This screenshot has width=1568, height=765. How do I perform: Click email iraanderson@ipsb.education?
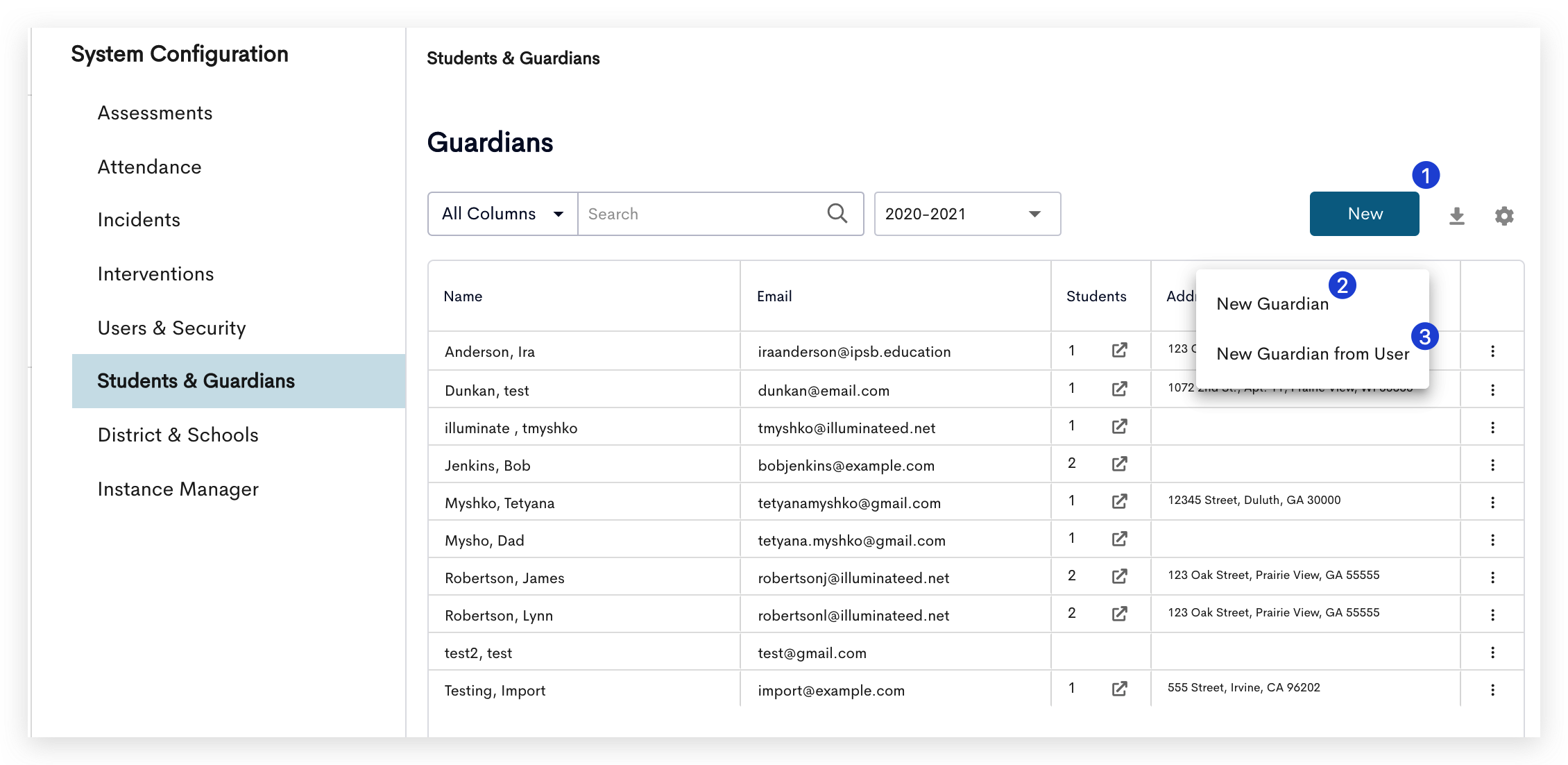click(854, 352)
